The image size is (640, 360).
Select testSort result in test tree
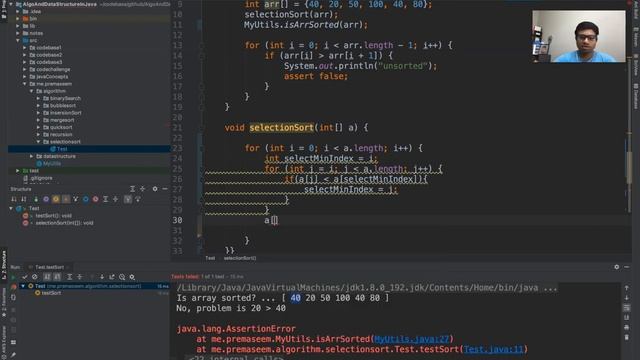pyautogui.click(x=51, y=293)
